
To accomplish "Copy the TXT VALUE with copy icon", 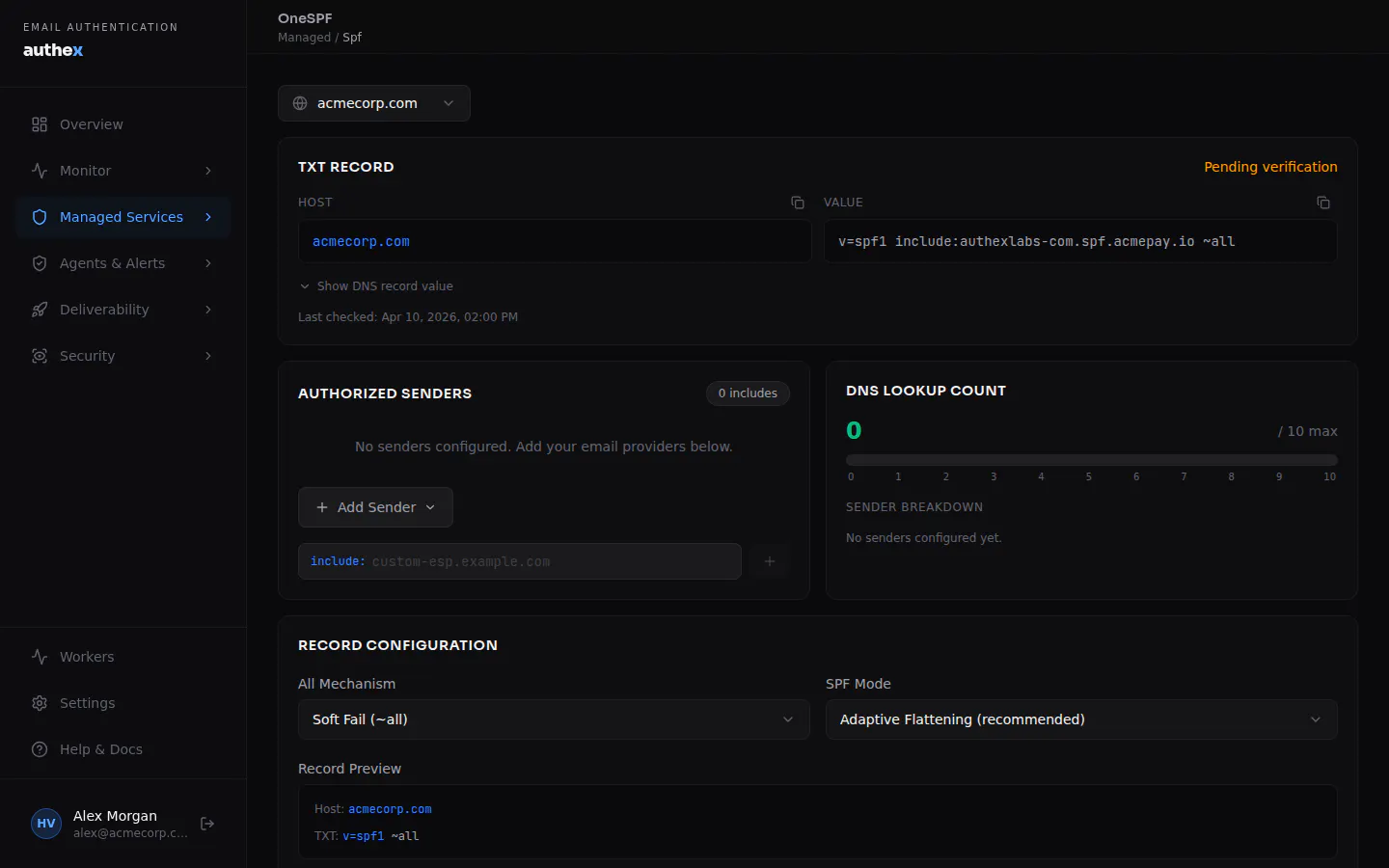I will coord(1323,203).
